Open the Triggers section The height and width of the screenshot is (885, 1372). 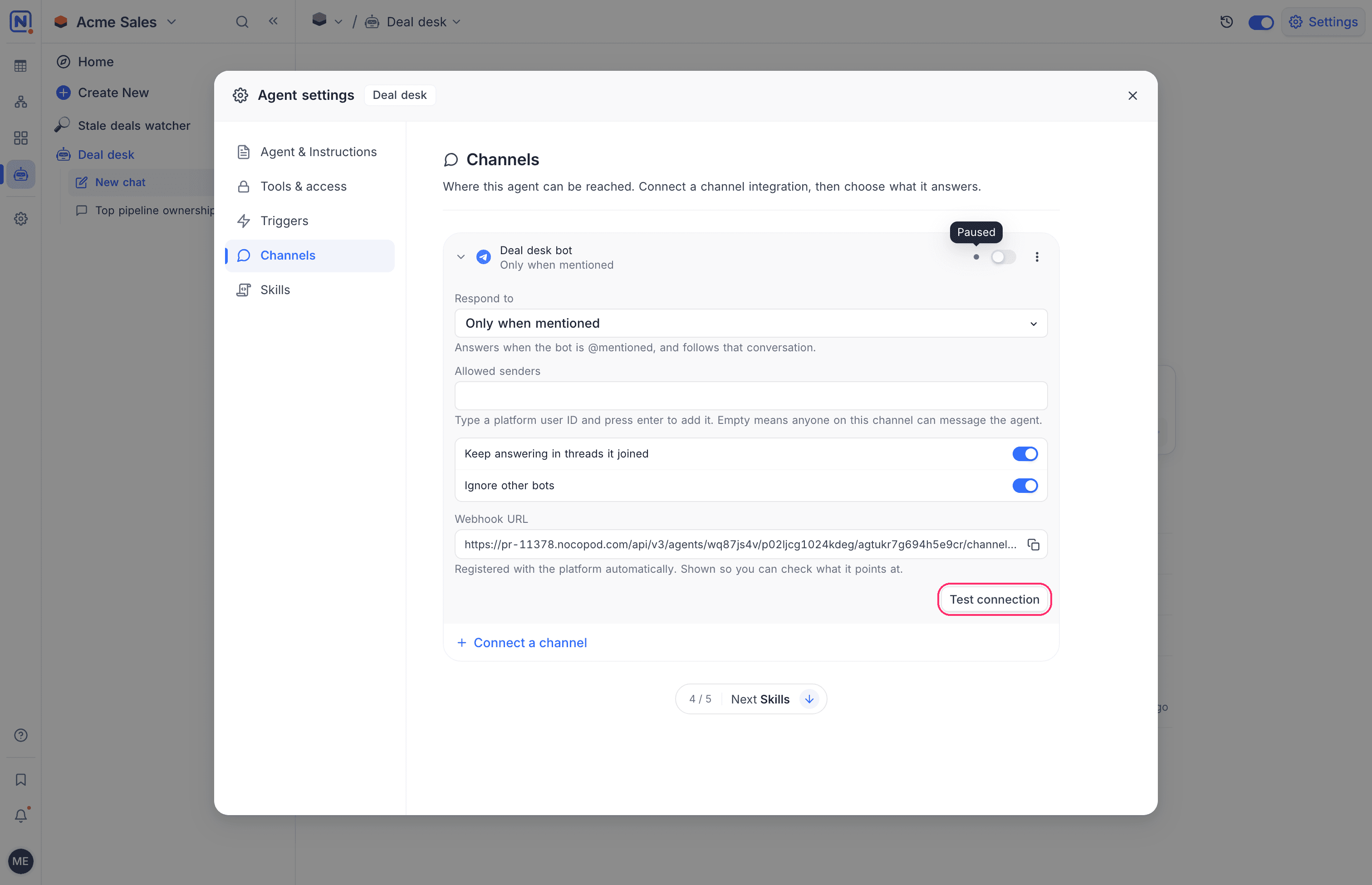(x=310, y=221)
